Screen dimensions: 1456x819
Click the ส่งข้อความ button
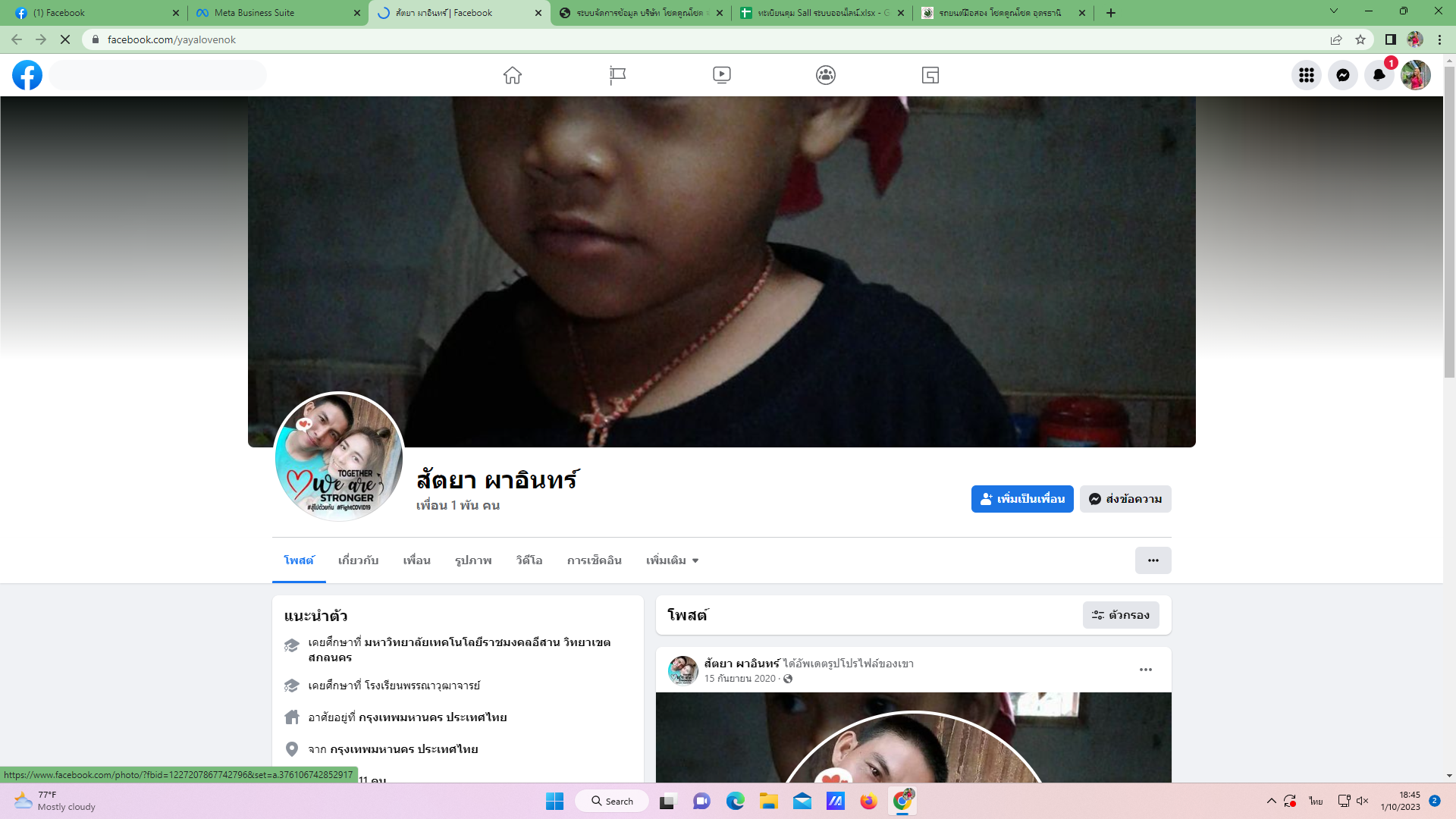[x=1125, y=499]
